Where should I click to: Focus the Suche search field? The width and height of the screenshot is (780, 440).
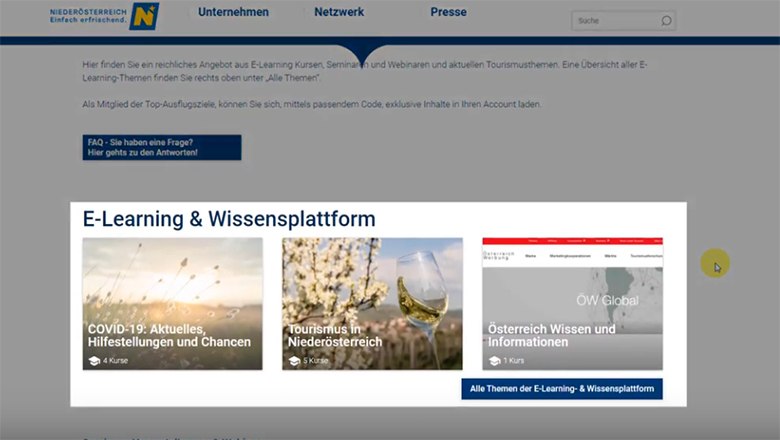tap(623, 21)
